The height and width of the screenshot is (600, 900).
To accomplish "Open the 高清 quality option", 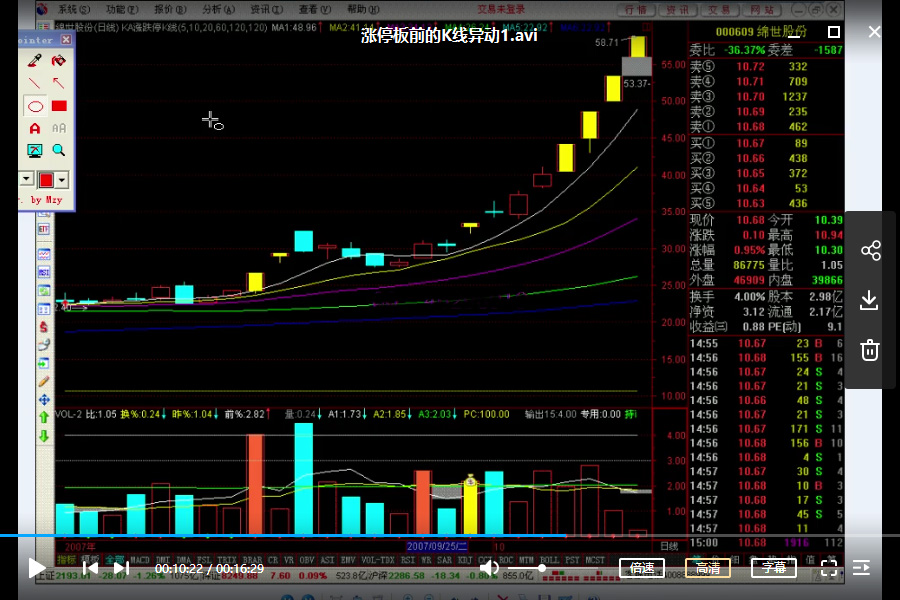I will (x=708, y=568).
